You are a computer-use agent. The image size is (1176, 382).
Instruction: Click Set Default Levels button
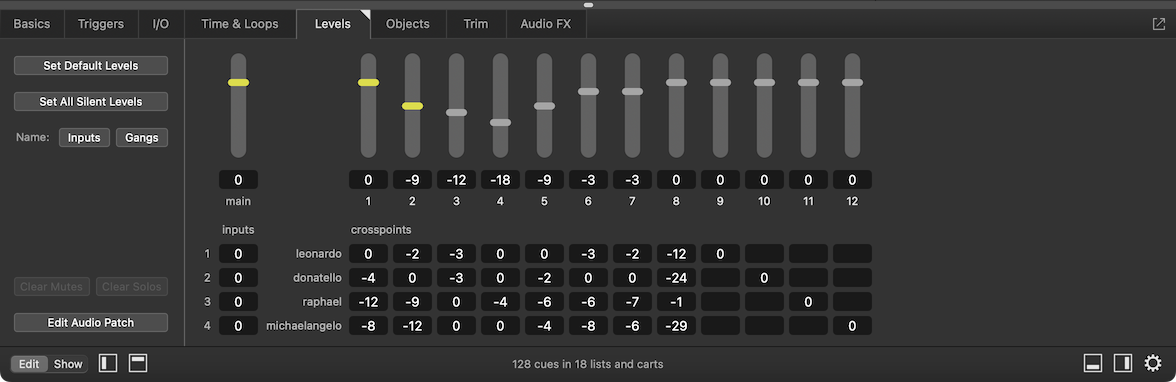[91, 66]
